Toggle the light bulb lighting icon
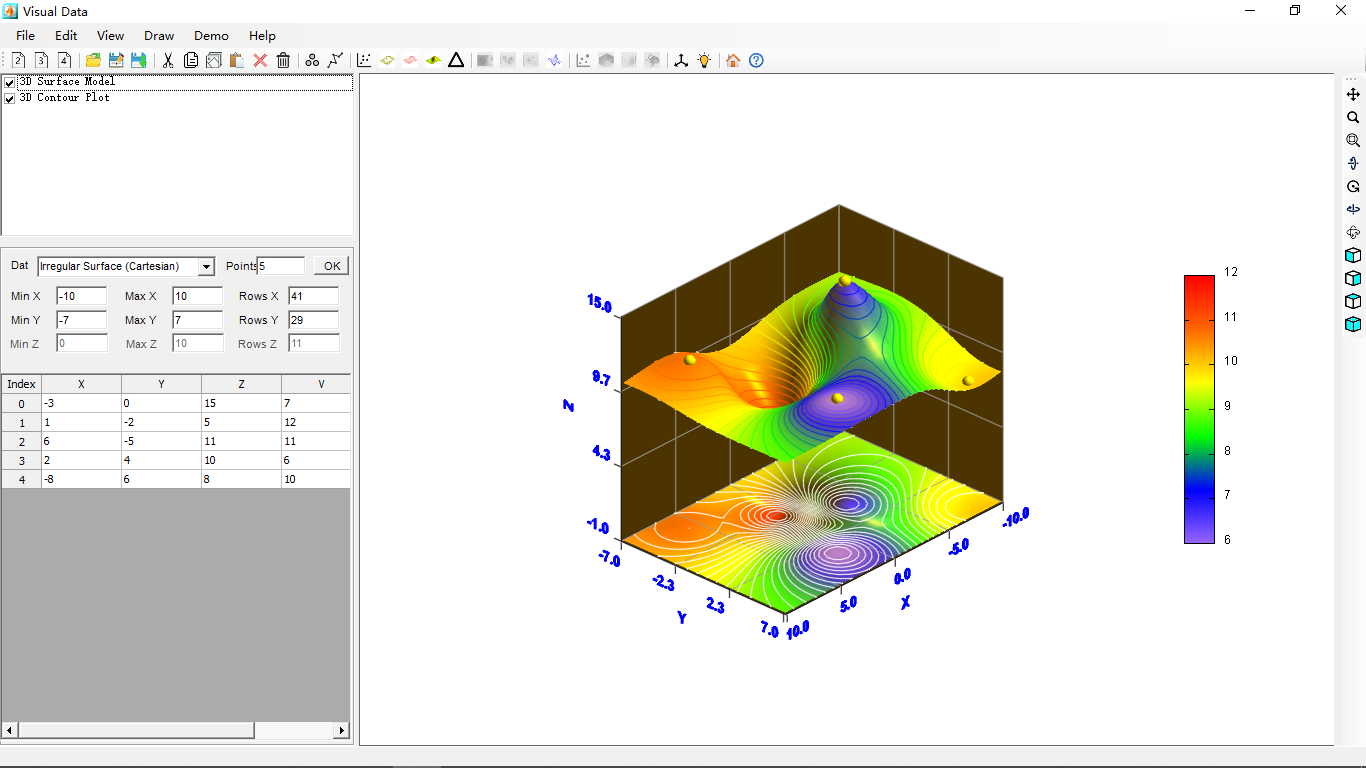 click(704, 61)
